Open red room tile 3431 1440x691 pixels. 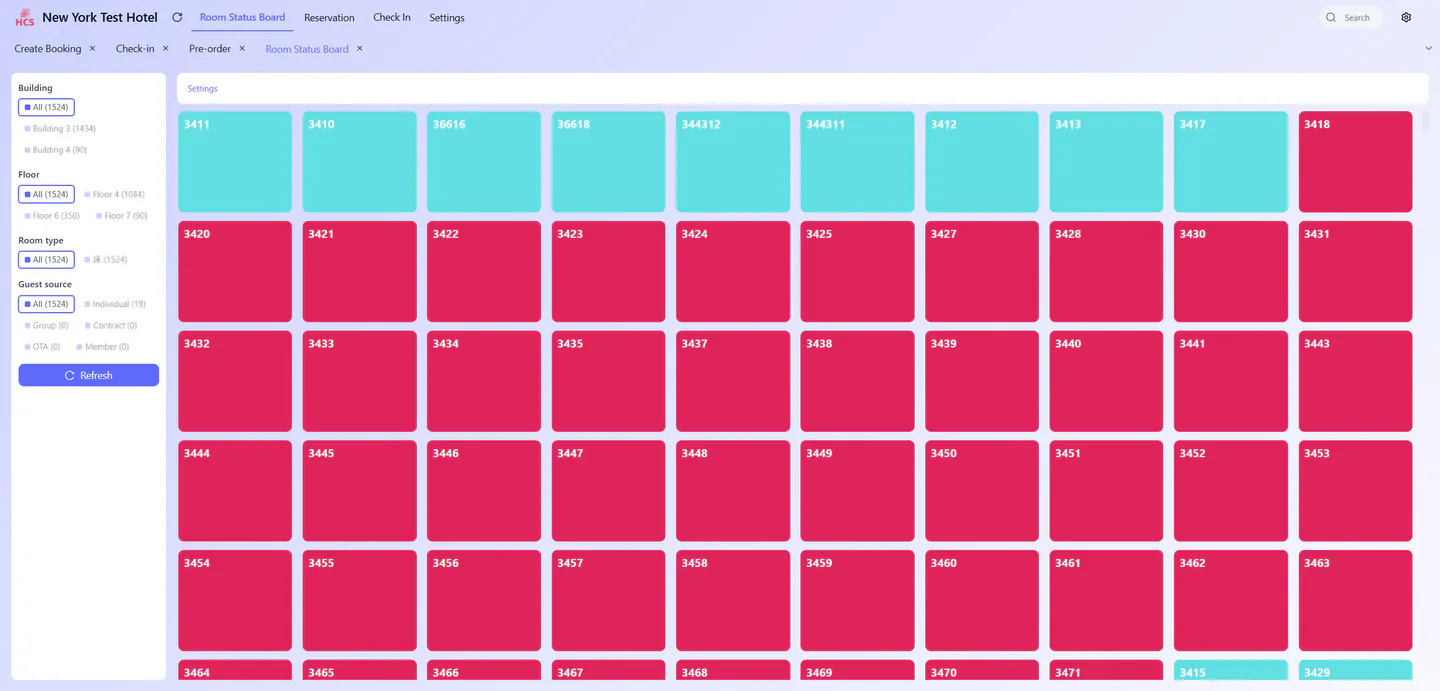tap(1356, 271)
